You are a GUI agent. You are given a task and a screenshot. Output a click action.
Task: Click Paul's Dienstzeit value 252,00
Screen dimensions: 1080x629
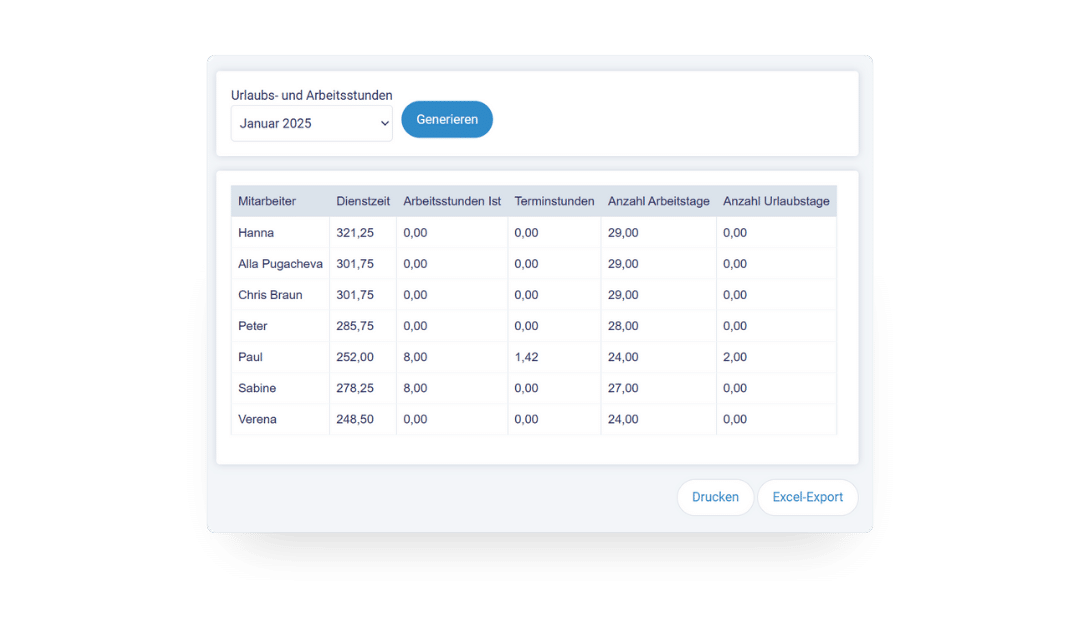pos(355,357)
